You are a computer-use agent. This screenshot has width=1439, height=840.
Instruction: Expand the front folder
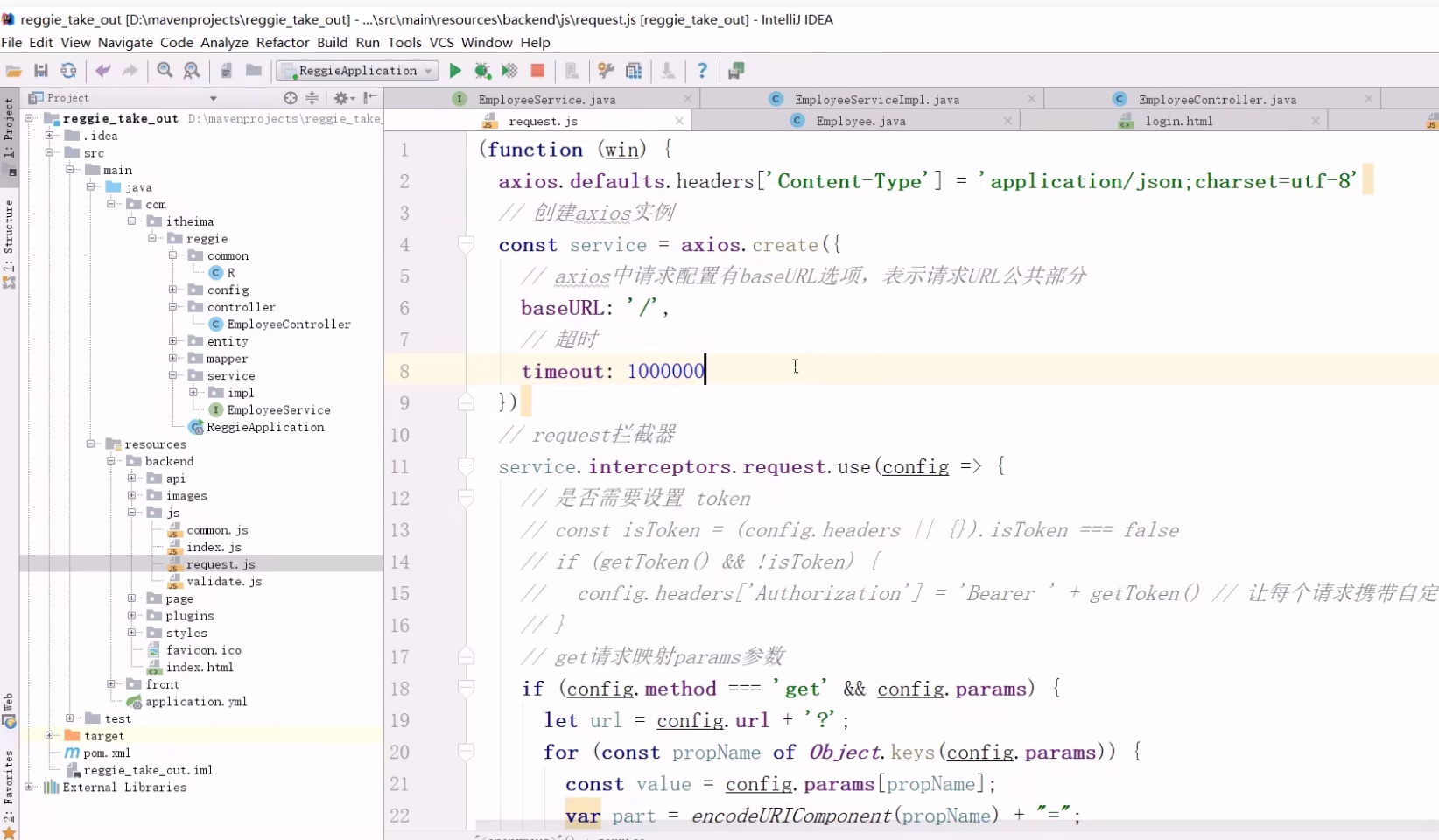(x=111, y=684)
